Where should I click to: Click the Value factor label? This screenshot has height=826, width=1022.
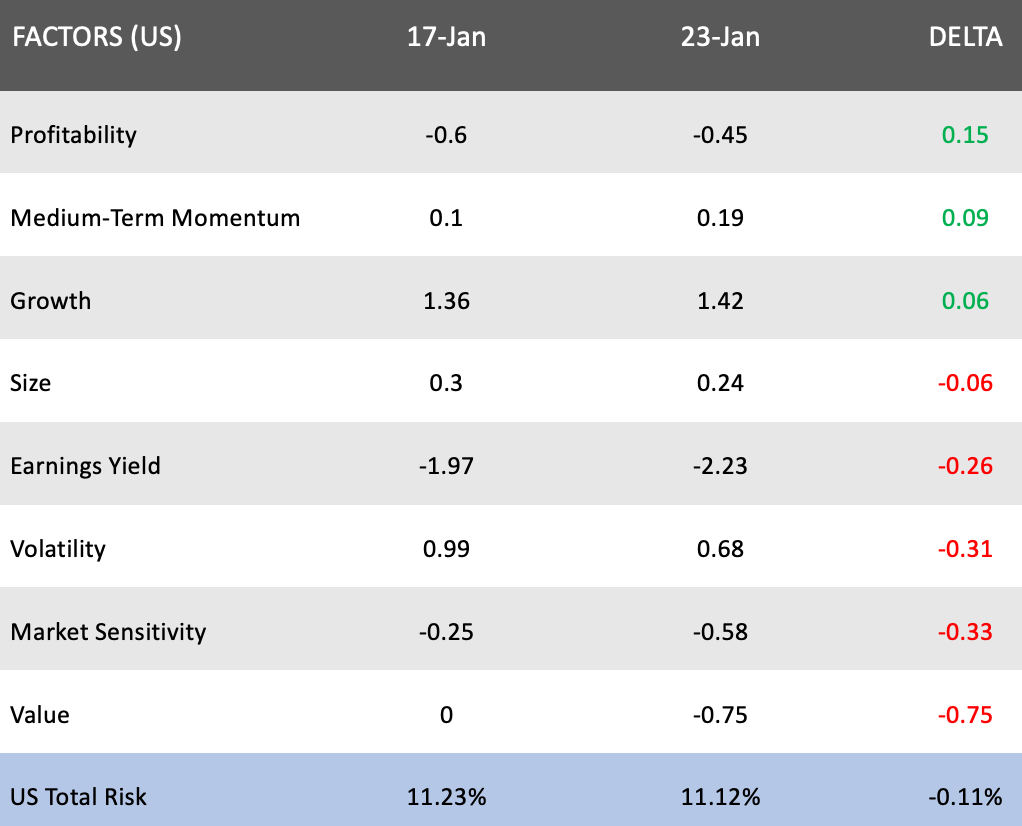[x=40, y=715]
